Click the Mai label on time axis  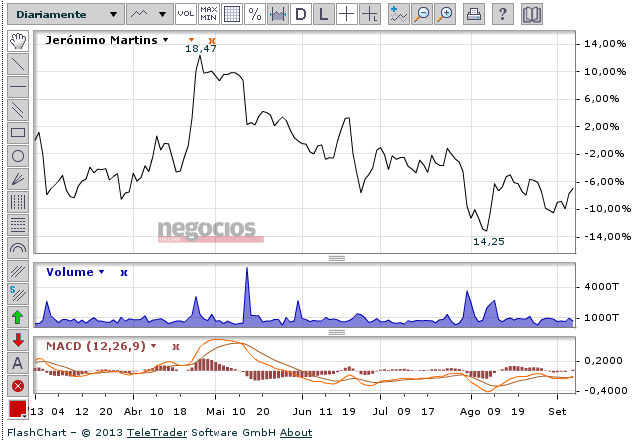[216, 412]
